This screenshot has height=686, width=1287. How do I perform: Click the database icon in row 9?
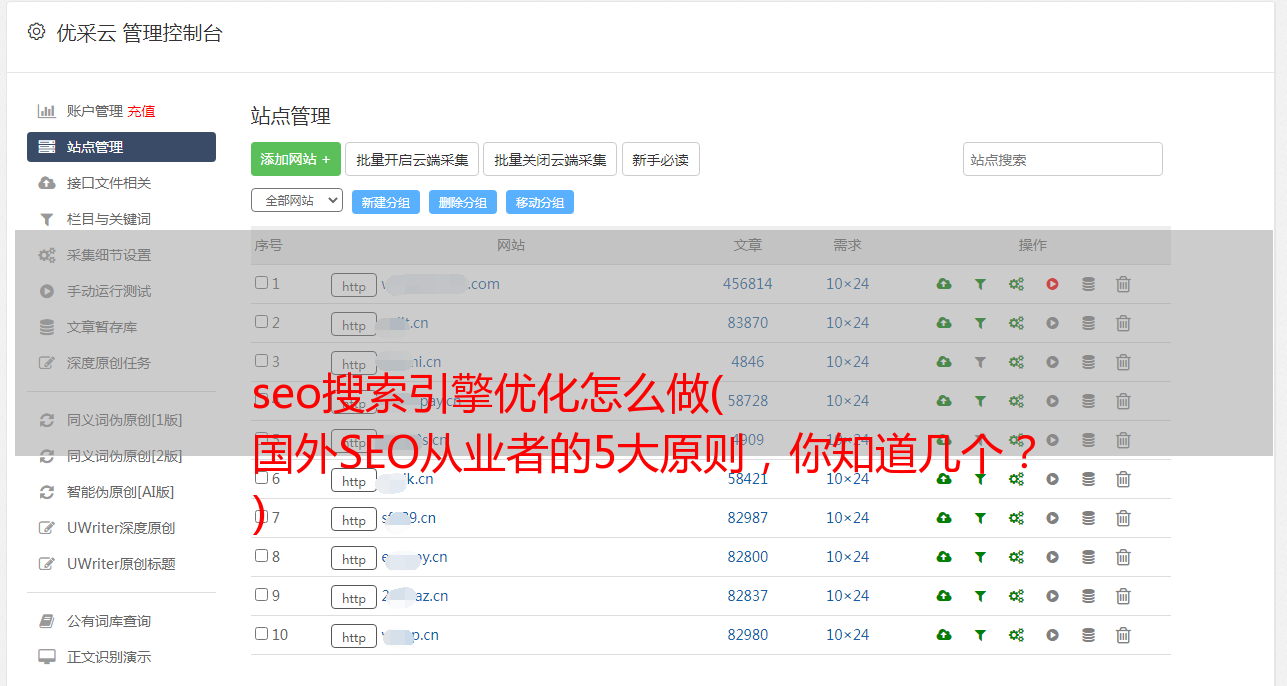1088,596
